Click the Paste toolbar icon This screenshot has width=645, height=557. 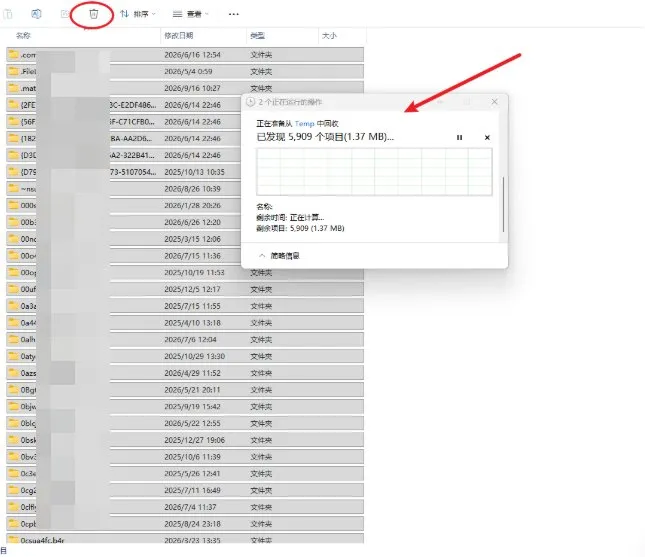(8, 14)
